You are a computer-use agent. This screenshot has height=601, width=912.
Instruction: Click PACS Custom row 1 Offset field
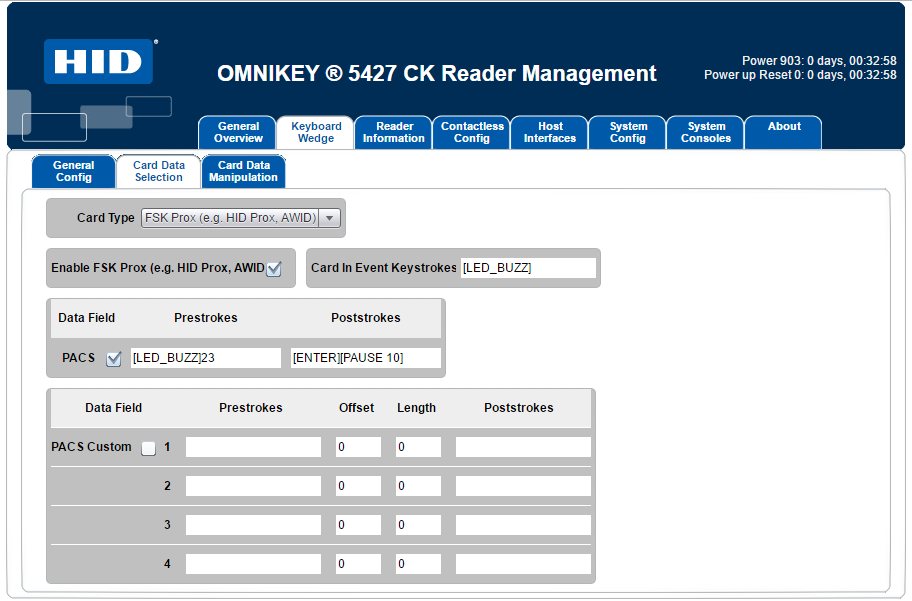[x=358, y=447]
